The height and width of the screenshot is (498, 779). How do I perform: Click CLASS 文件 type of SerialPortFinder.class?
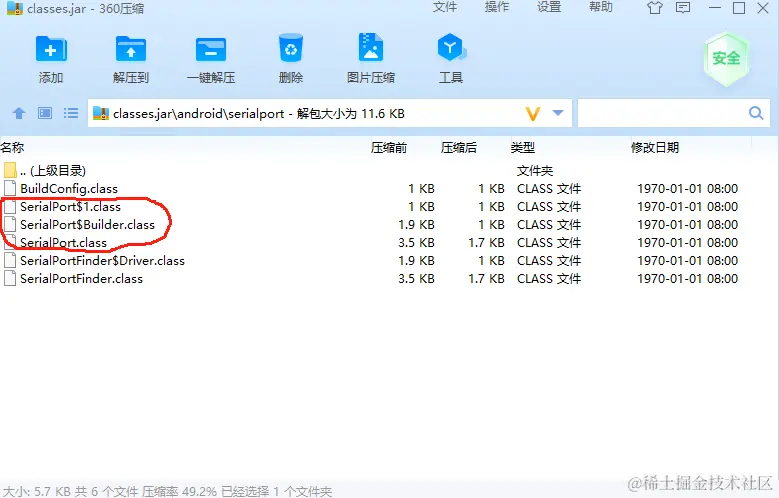point(549,278)
